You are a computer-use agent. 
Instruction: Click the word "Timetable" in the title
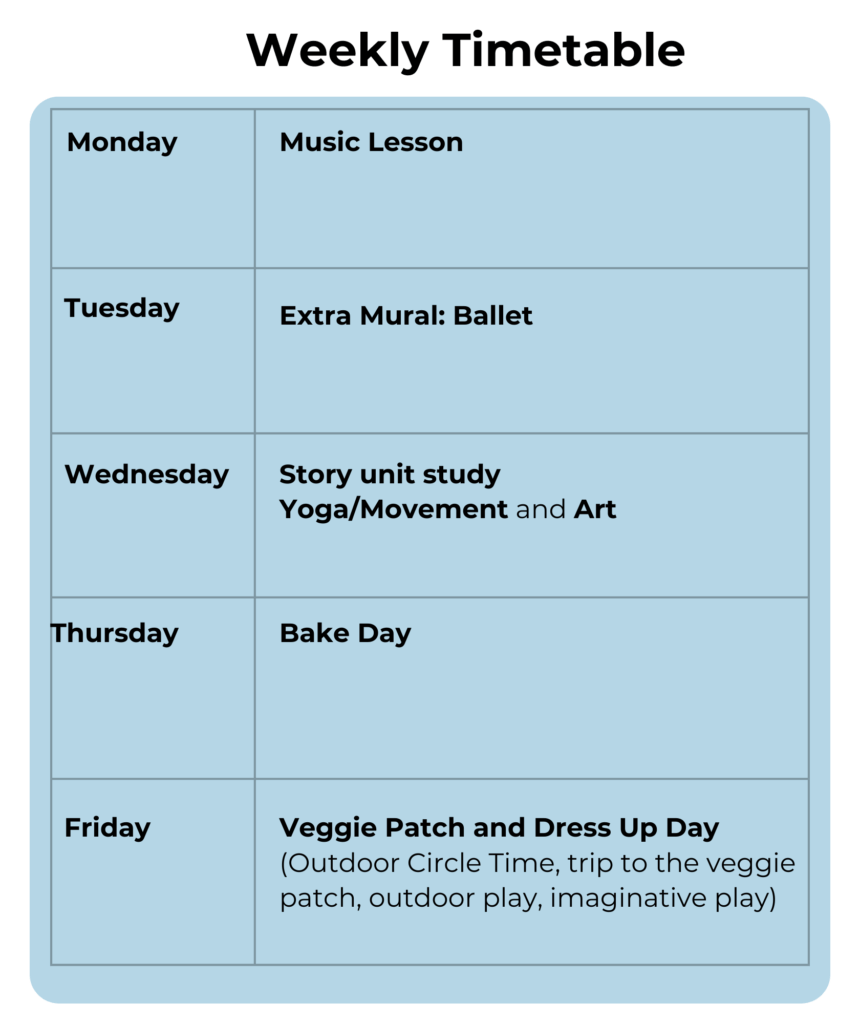pos(564,49)
